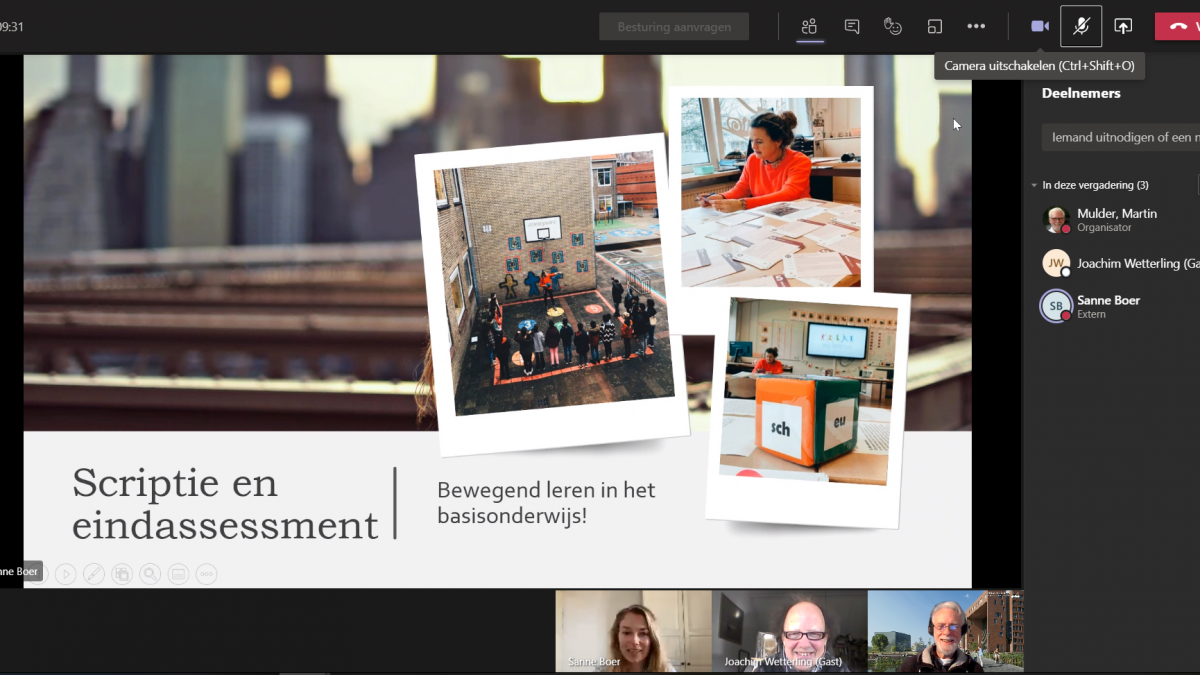Click the red leave call button
The width and height of the screenshot is (1200, 675).
point(1178,26)
